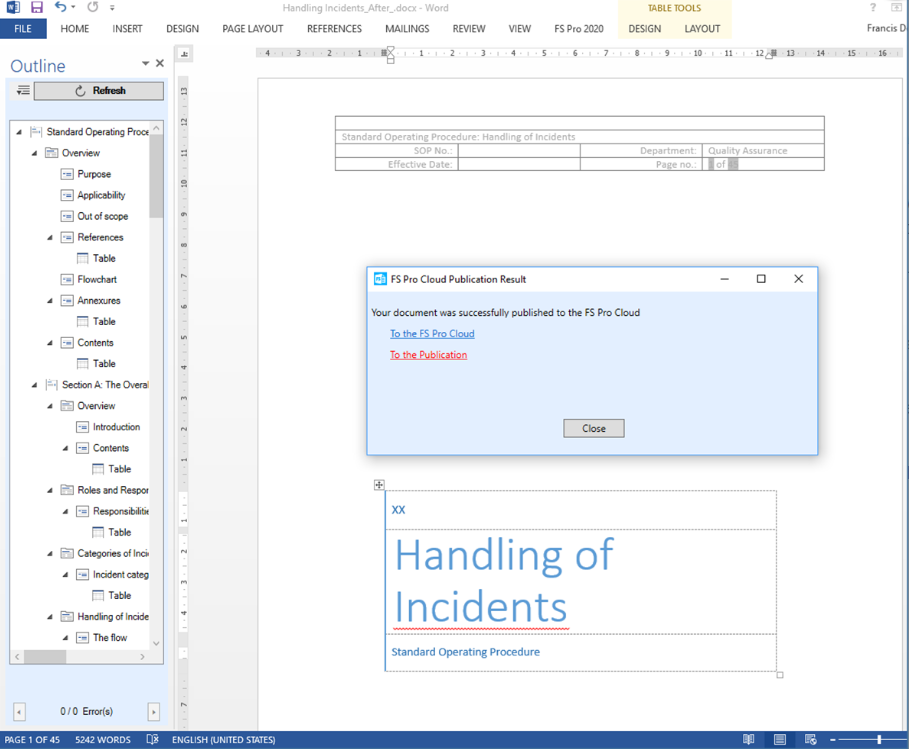Select Print Layout view in status bar
909x749 pixels.
point(778,739)
